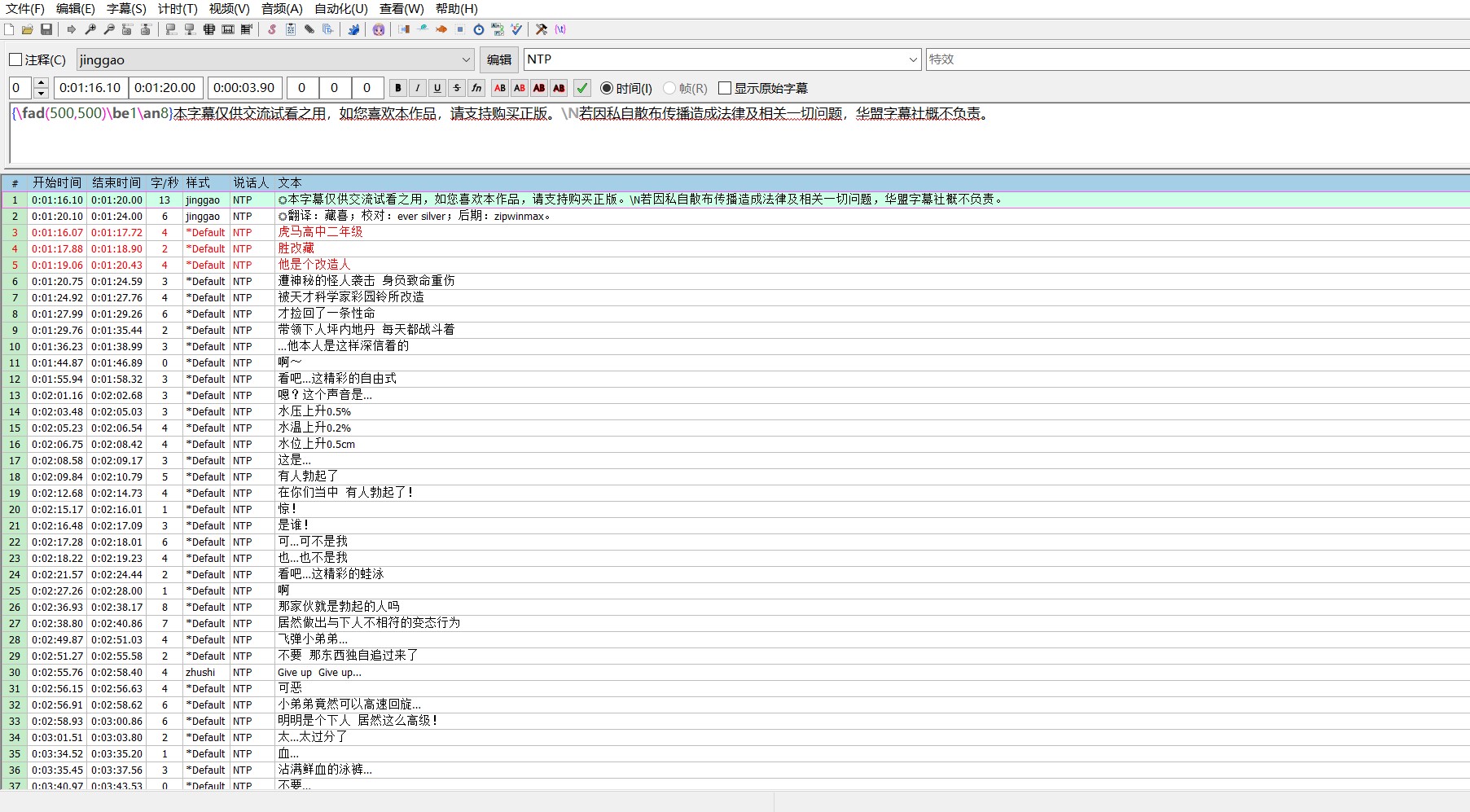This screenshot has width=1470, height=812.
Task: Run Spell Checker ABC checkmark icon
Action: point(516,29)
